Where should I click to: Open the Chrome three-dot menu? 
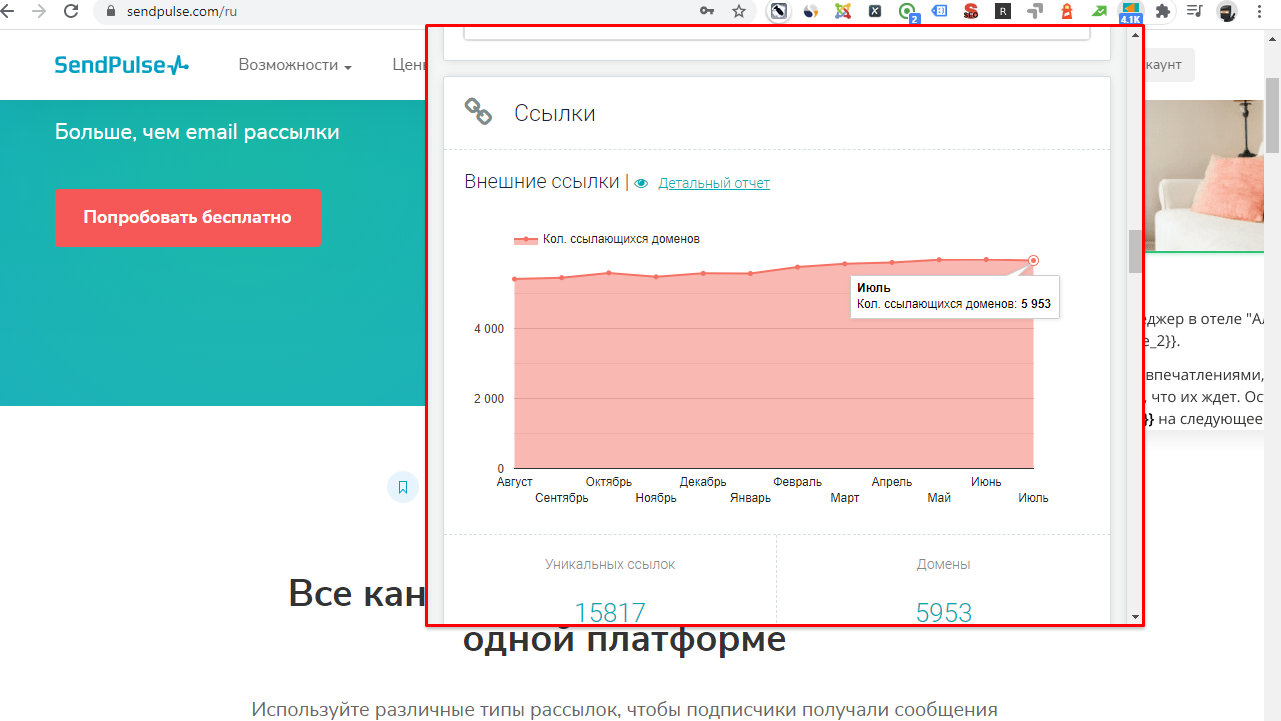(x=1258, y=12)
